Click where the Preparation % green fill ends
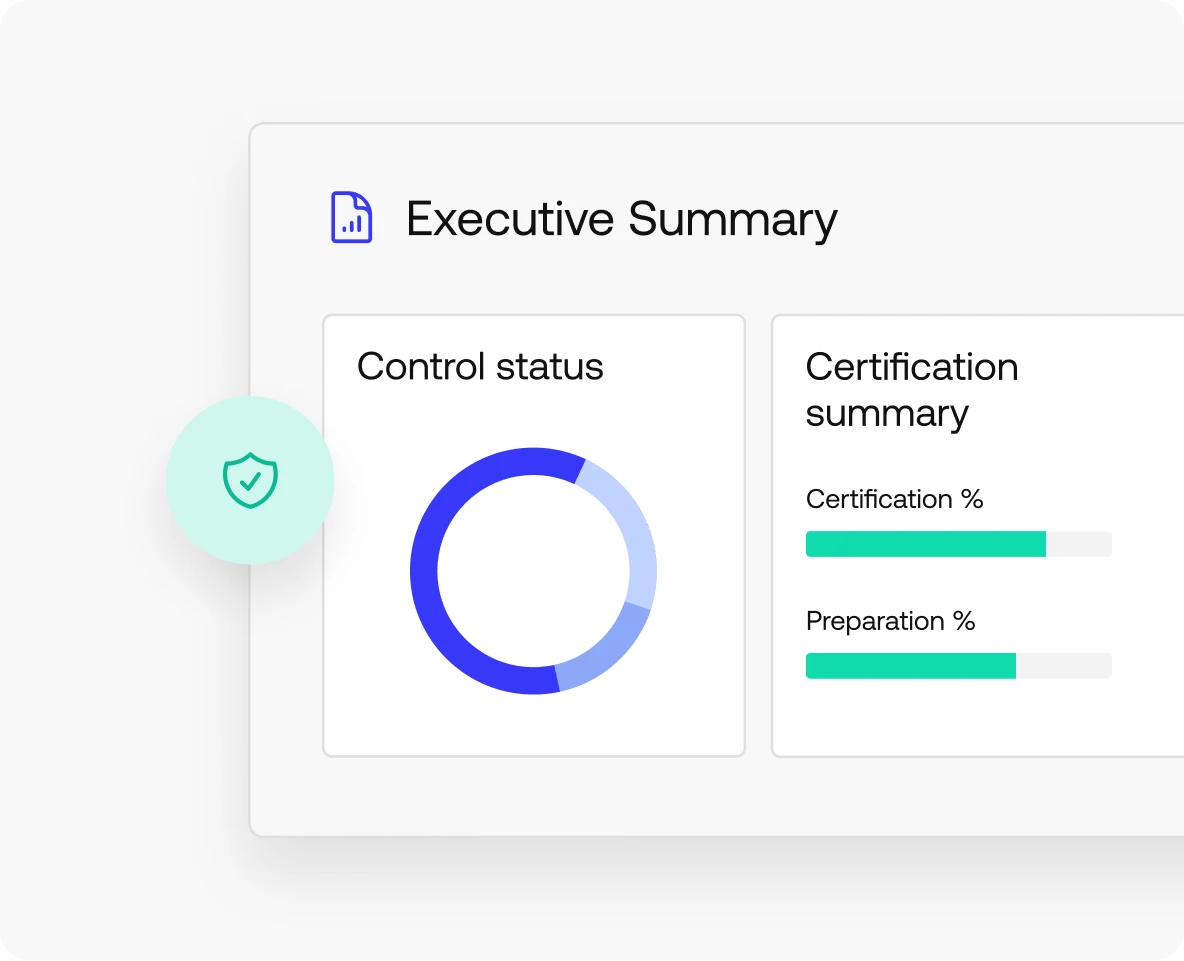Image resolution: width=1184 pixels, height=961 pixels. pos(1015,666)
